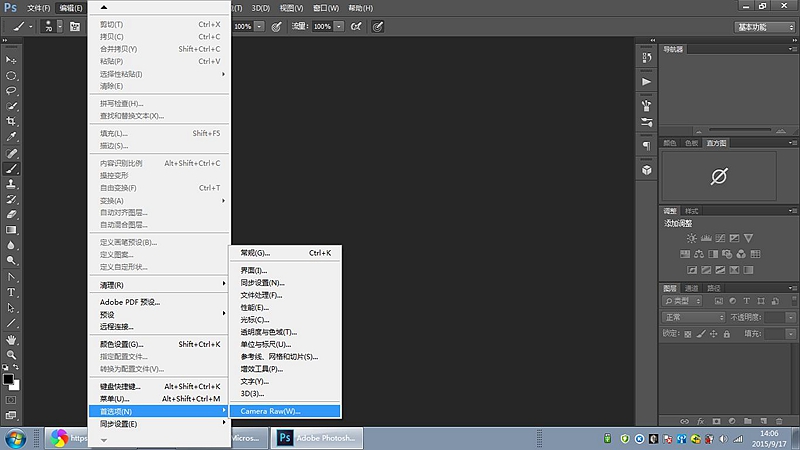Click the background color swatch
Image resolution: width=800 pixels, height=450 pixels.
point(15,386)
